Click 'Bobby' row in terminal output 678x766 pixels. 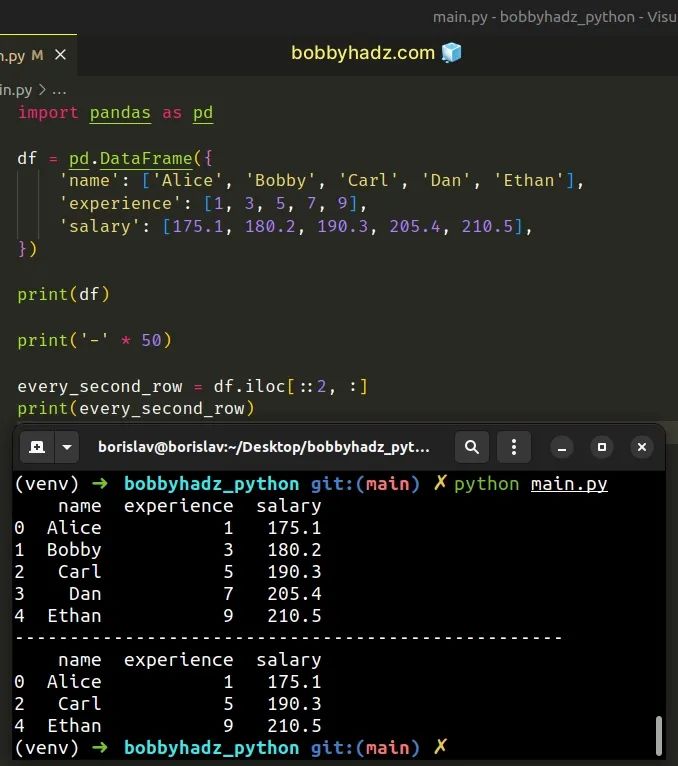click(168, 550)
